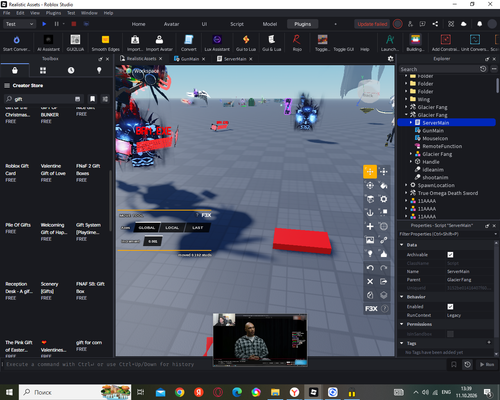Open Toolbox recent items clock tab

pyautogui.click(x=71, y=70)
